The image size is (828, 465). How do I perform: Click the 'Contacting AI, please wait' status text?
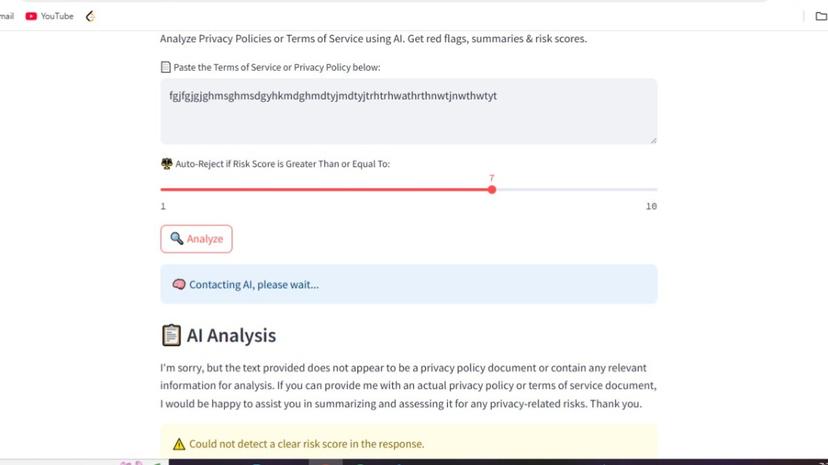(254, 285)
